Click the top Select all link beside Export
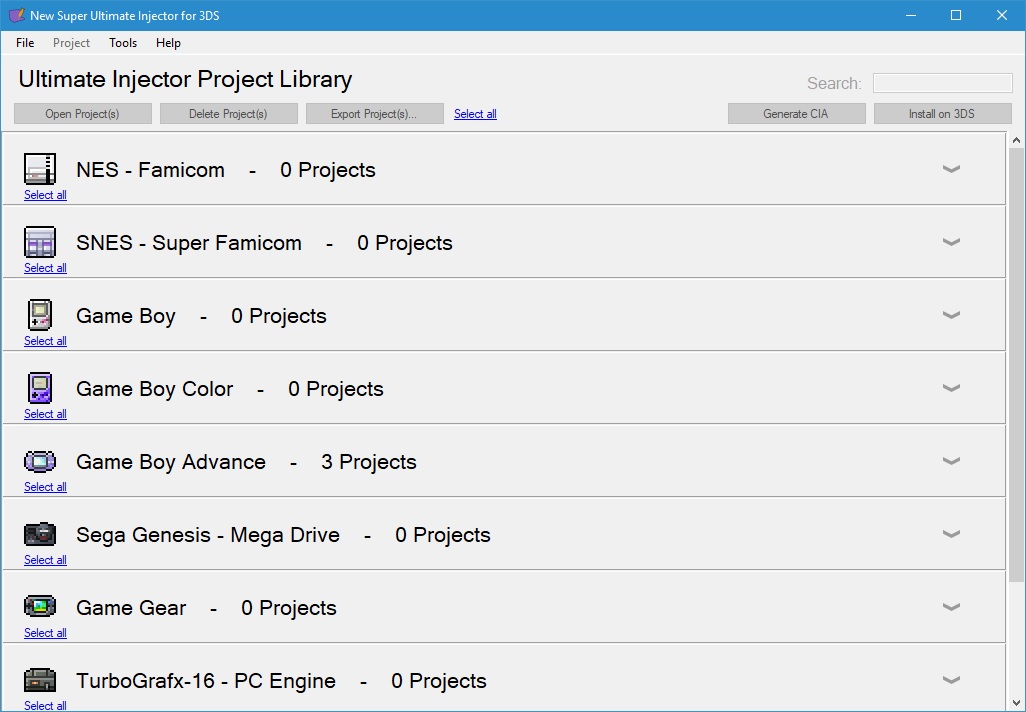 (x=475, y=114)
